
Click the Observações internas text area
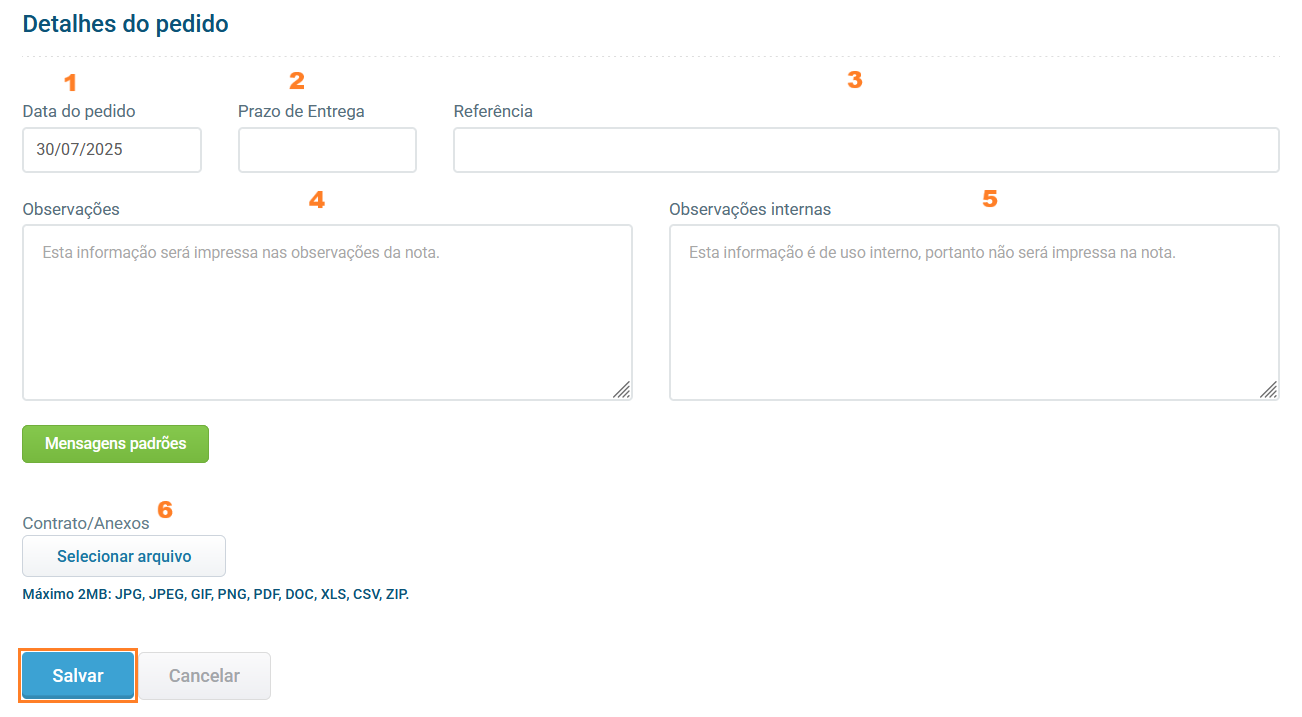[x=973, y=312]
